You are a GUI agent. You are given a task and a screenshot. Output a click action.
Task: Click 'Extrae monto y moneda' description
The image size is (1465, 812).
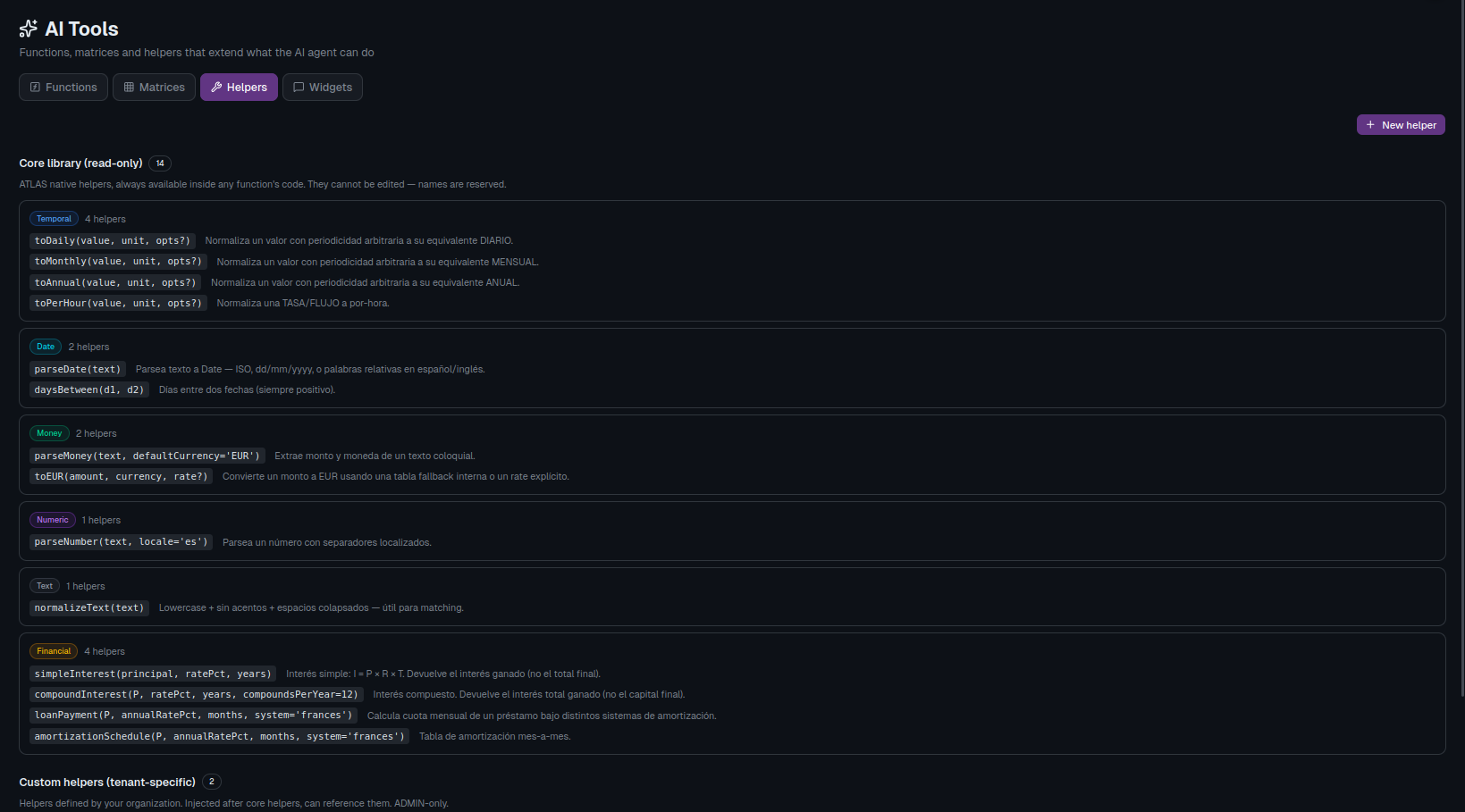coord(375,456)
